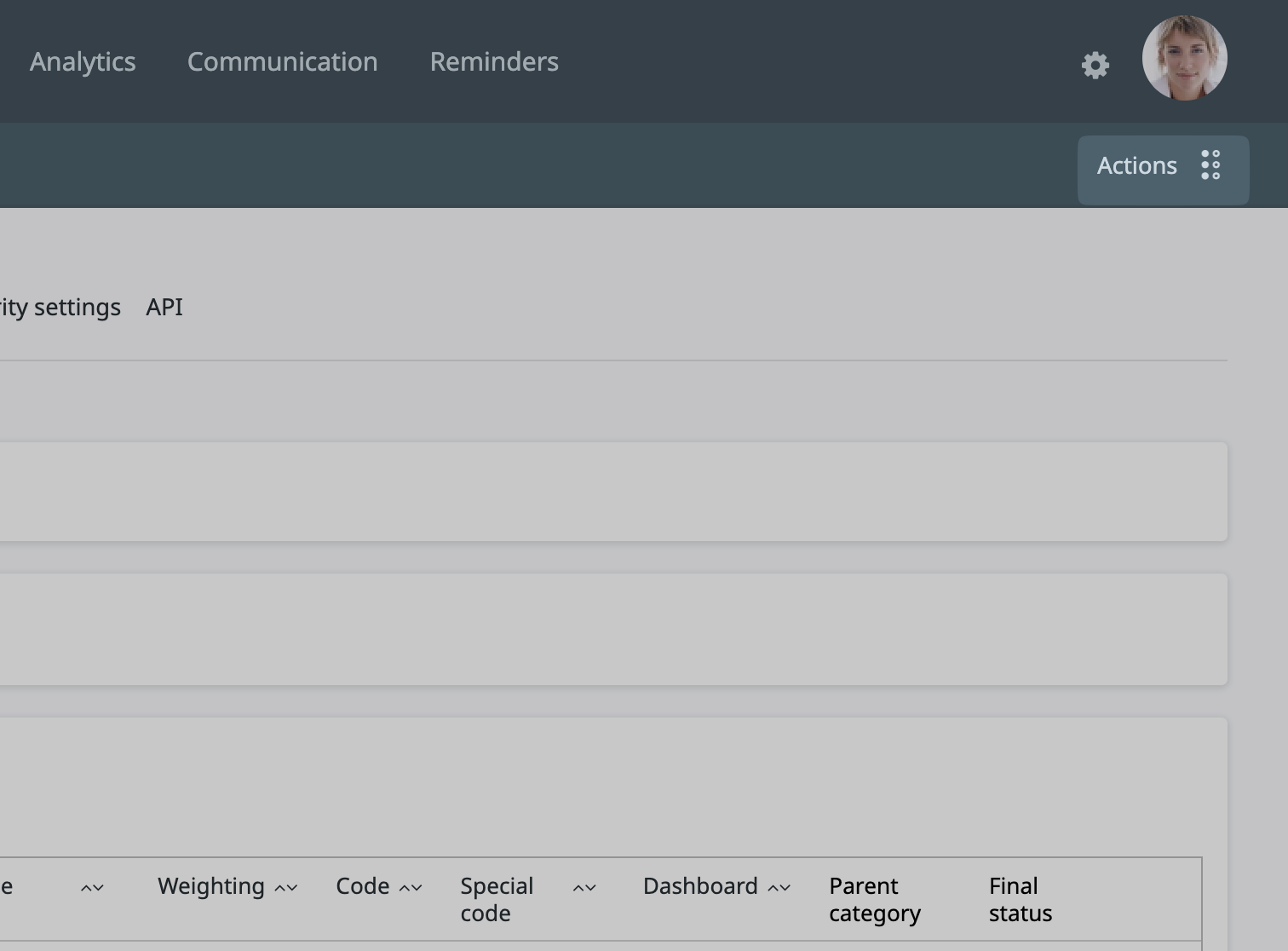Open the Communication menu
Image resolution: width=1288 pixels, height=951 pixels.
(282, 62)
